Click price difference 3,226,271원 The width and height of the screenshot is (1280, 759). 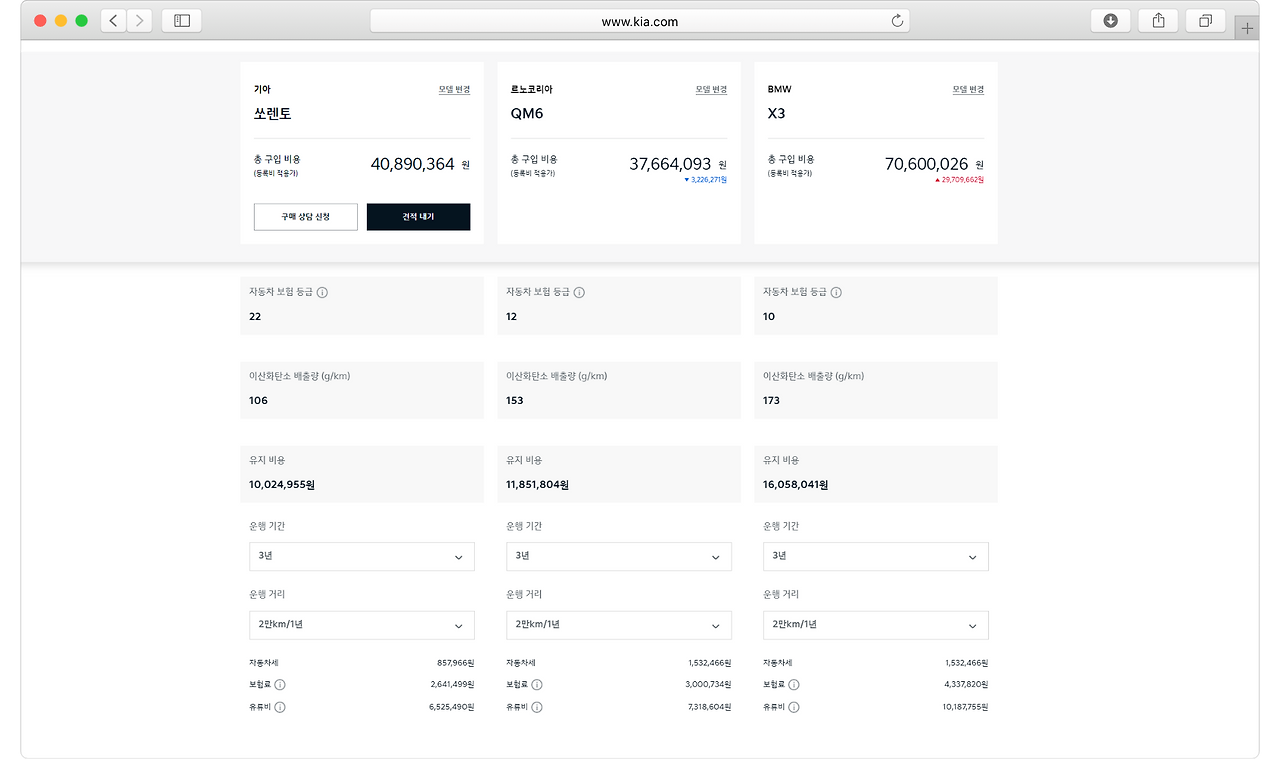(x=705, y=180)
